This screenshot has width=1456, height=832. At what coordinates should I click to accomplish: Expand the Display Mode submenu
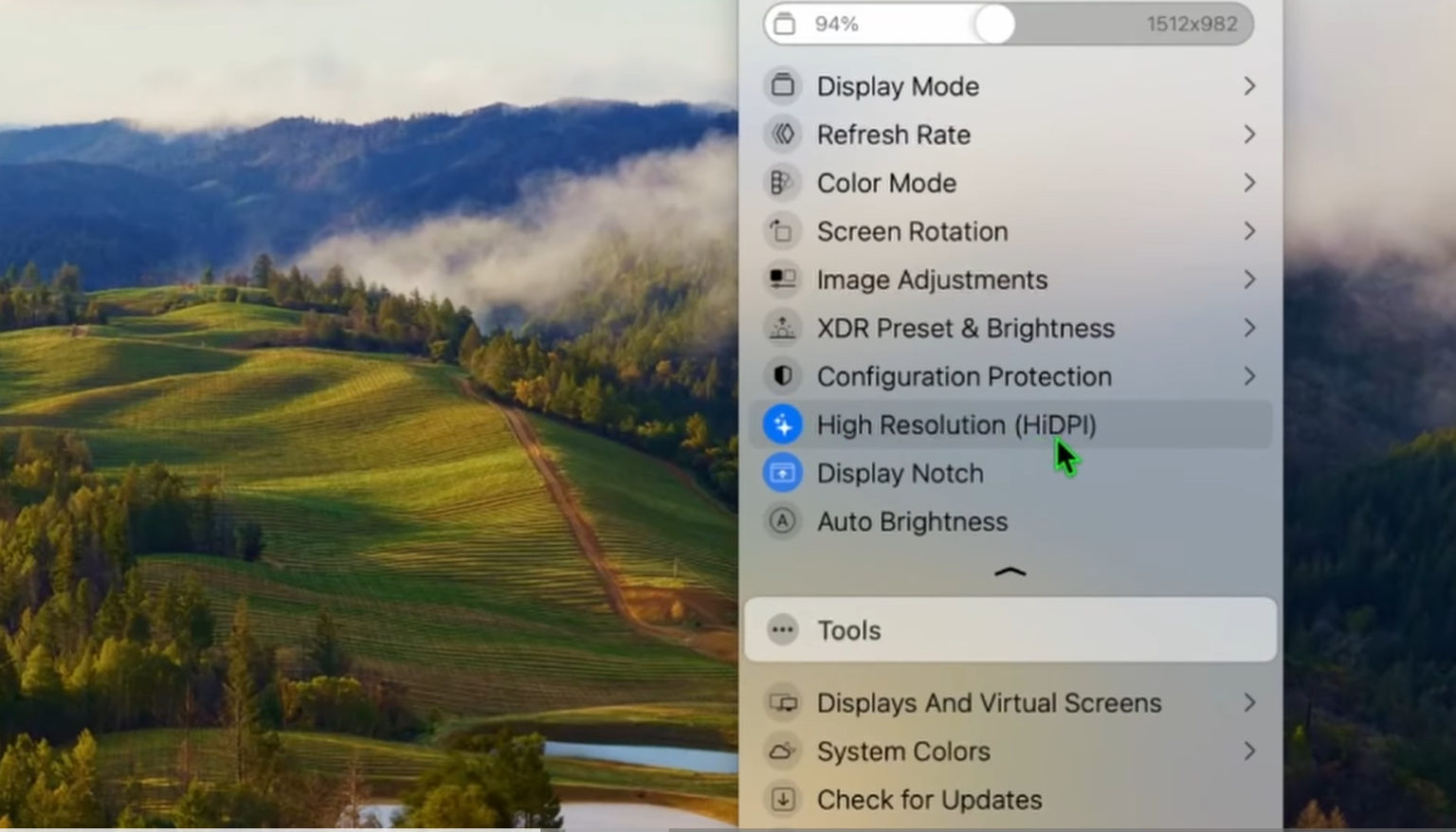click(1249, 85)
